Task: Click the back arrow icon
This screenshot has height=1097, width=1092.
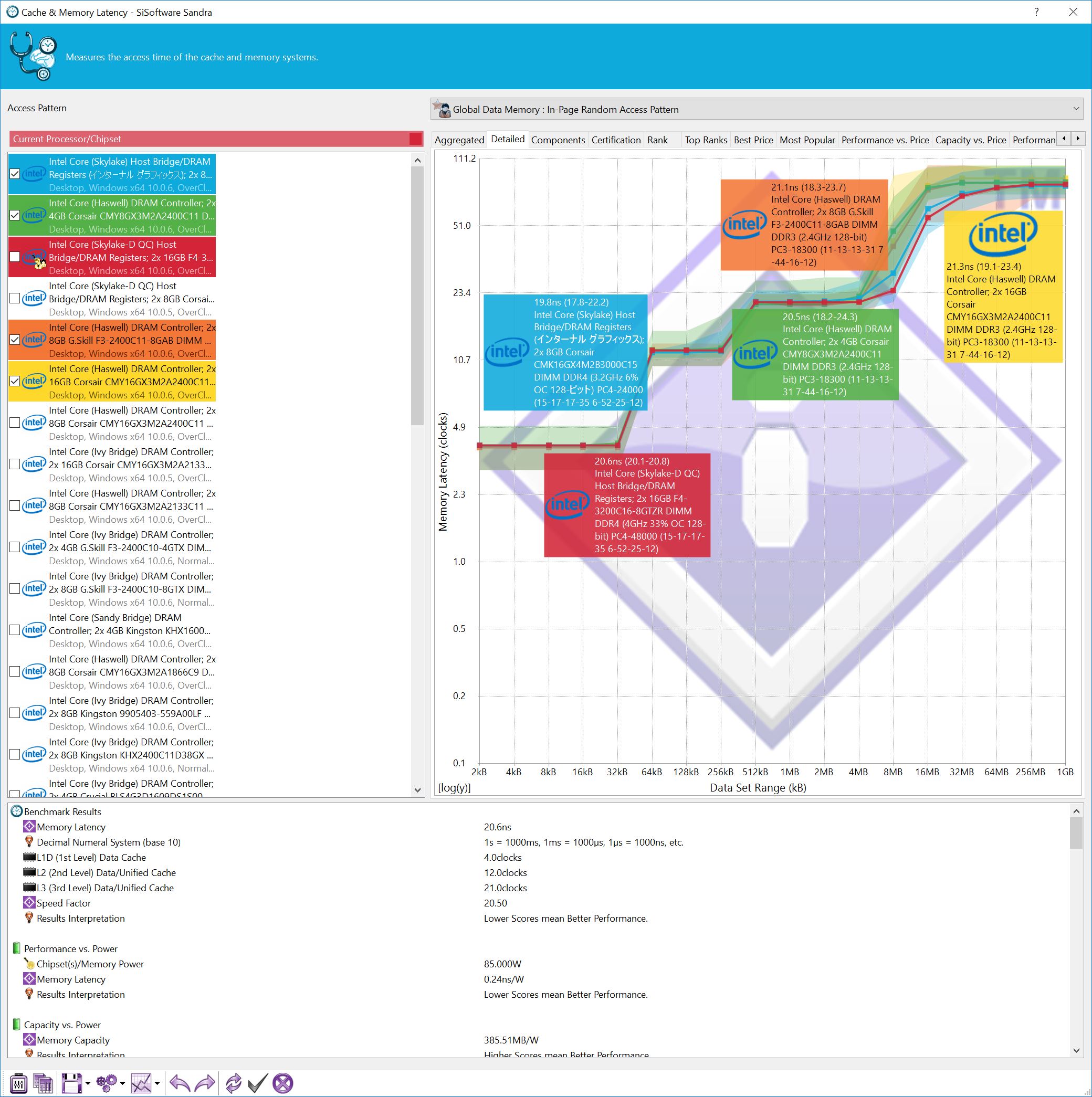Action: [180, 1083]
